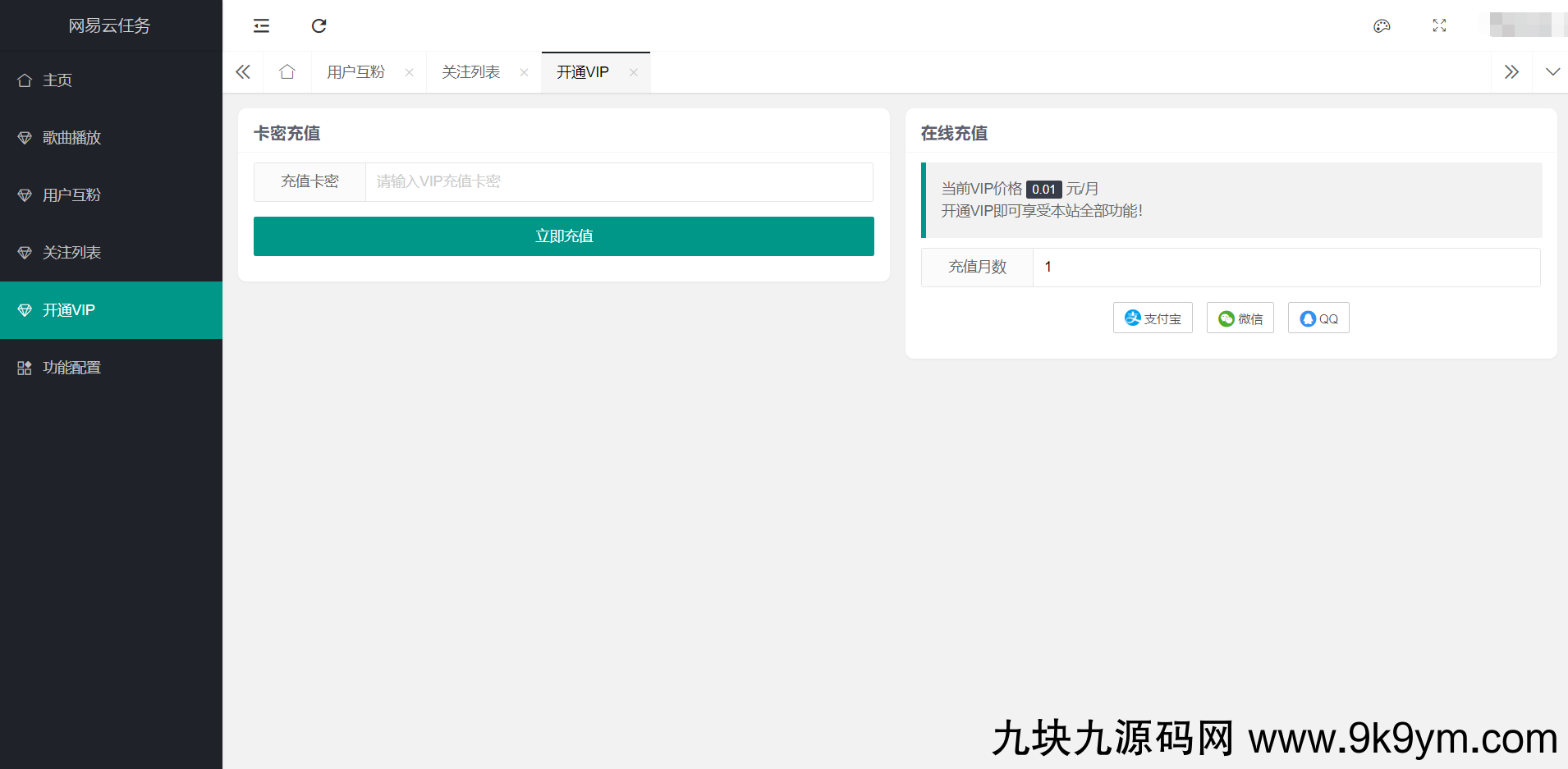Click the VIP recharge card input field
1568x769 pixels.
click(620, 181)
